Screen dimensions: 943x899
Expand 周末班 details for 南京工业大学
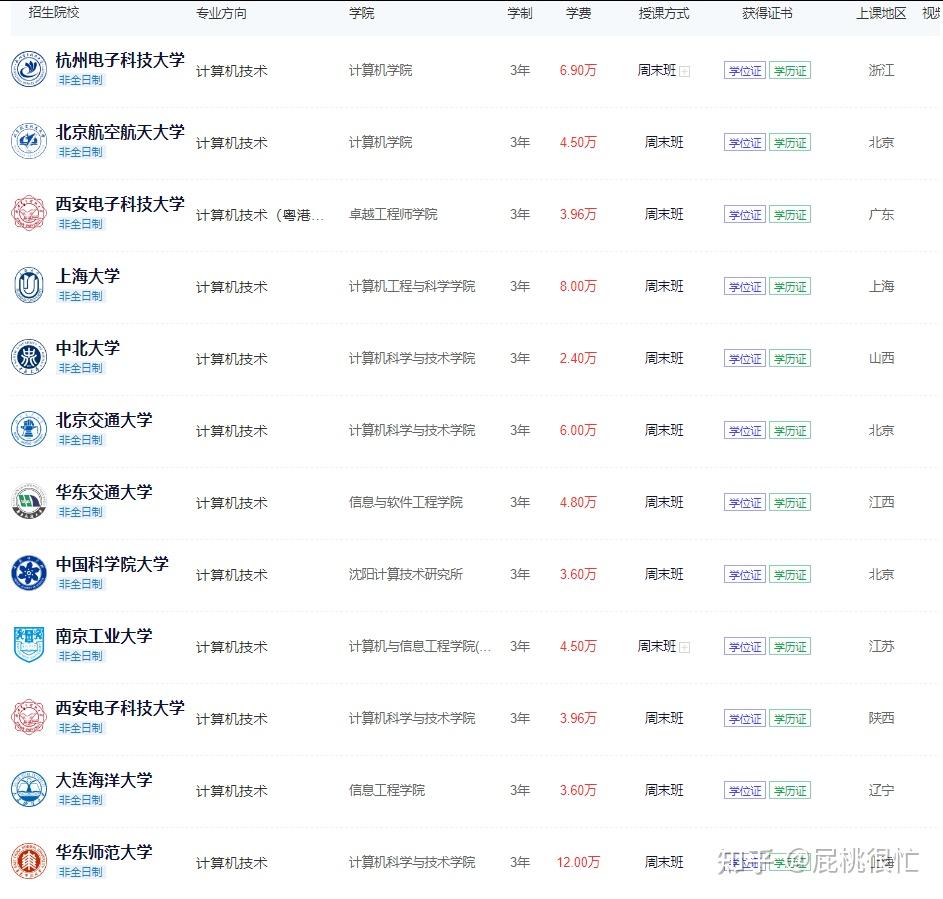pos(684,648)
